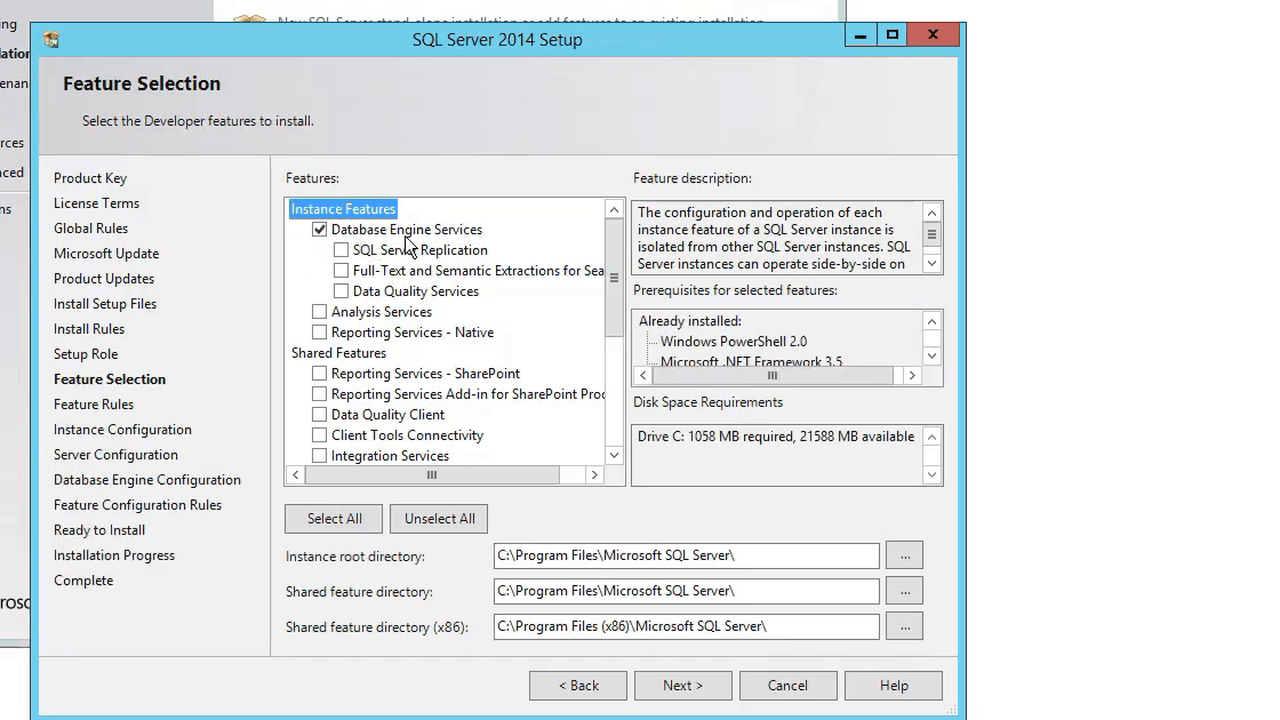Click the features list down scroll arrow

(x=614, y=455)
